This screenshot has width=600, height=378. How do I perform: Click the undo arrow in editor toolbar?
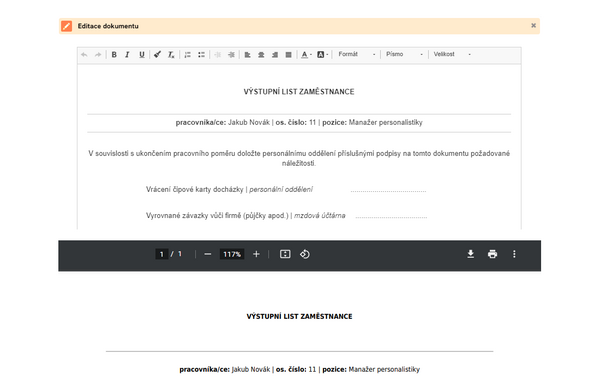[x=84, y=55]
